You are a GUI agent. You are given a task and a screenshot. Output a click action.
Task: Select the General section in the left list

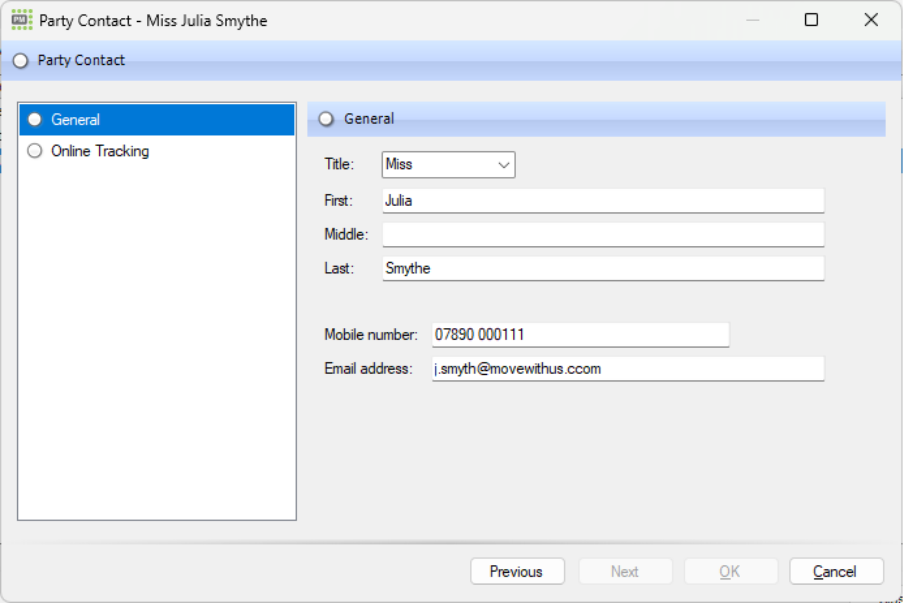click(x=70, y=119)
